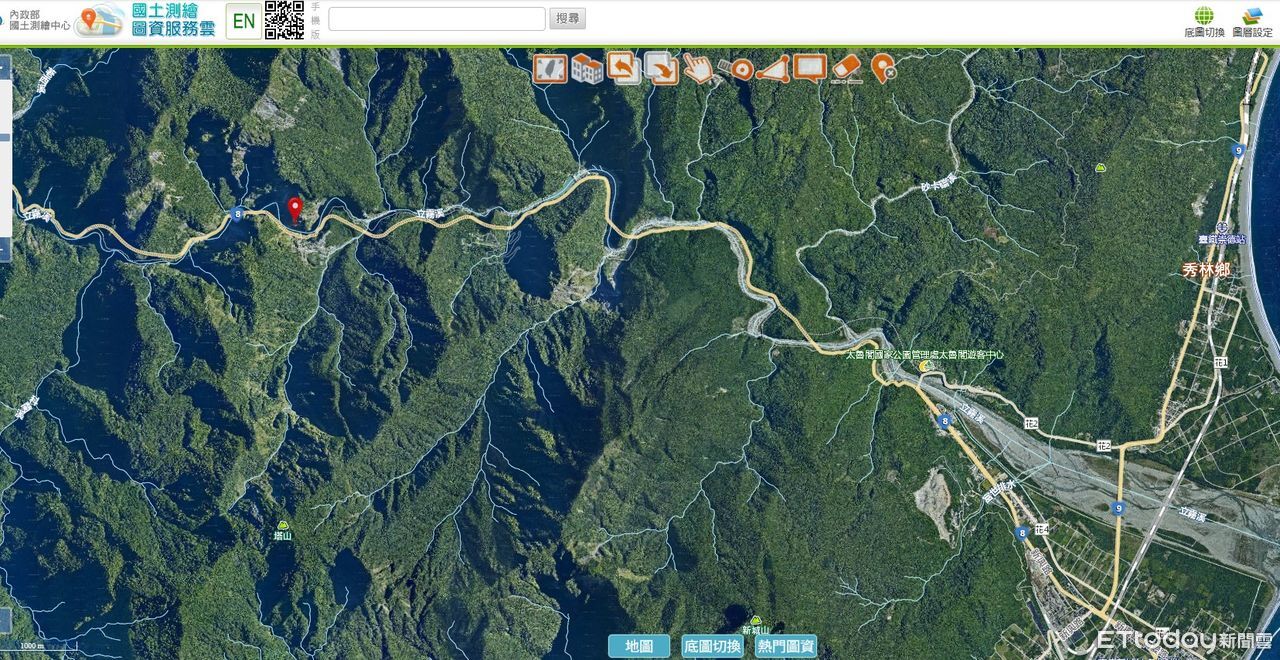1280x660 pixels.
Task: Select the pan hand tool
Action: tap(698, 68)
